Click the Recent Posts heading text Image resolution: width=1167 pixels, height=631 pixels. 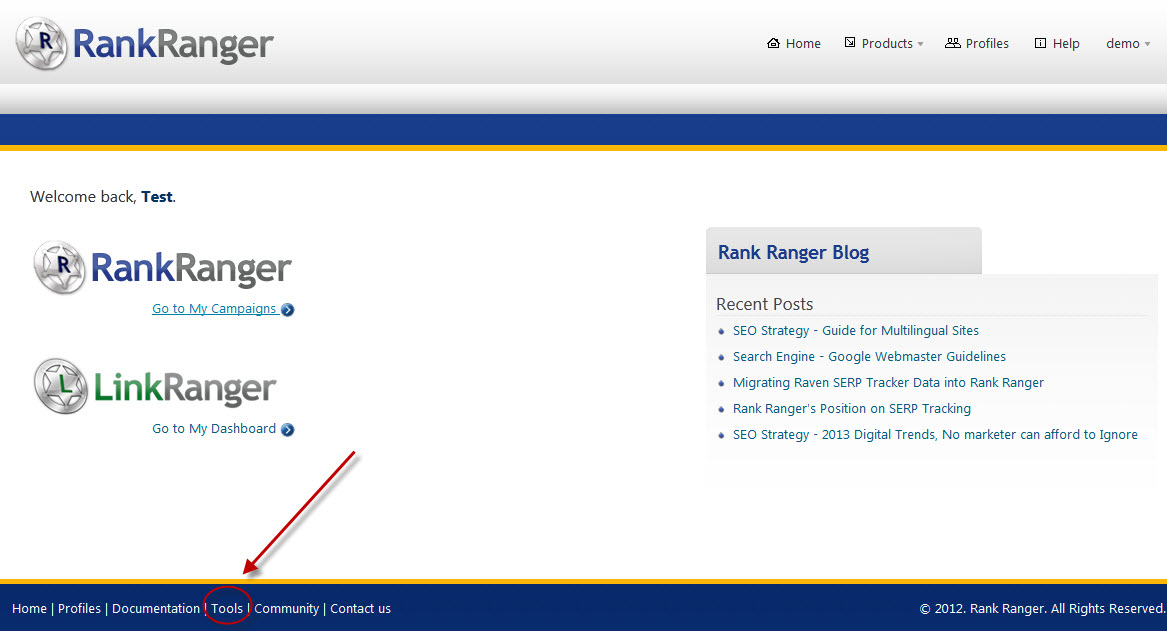(764, 304)
